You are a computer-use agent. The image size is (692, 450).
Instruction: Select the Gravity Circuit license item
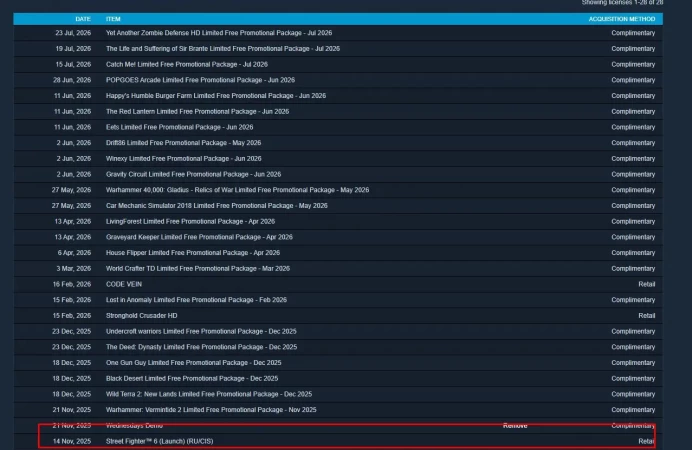coord(193,174)
